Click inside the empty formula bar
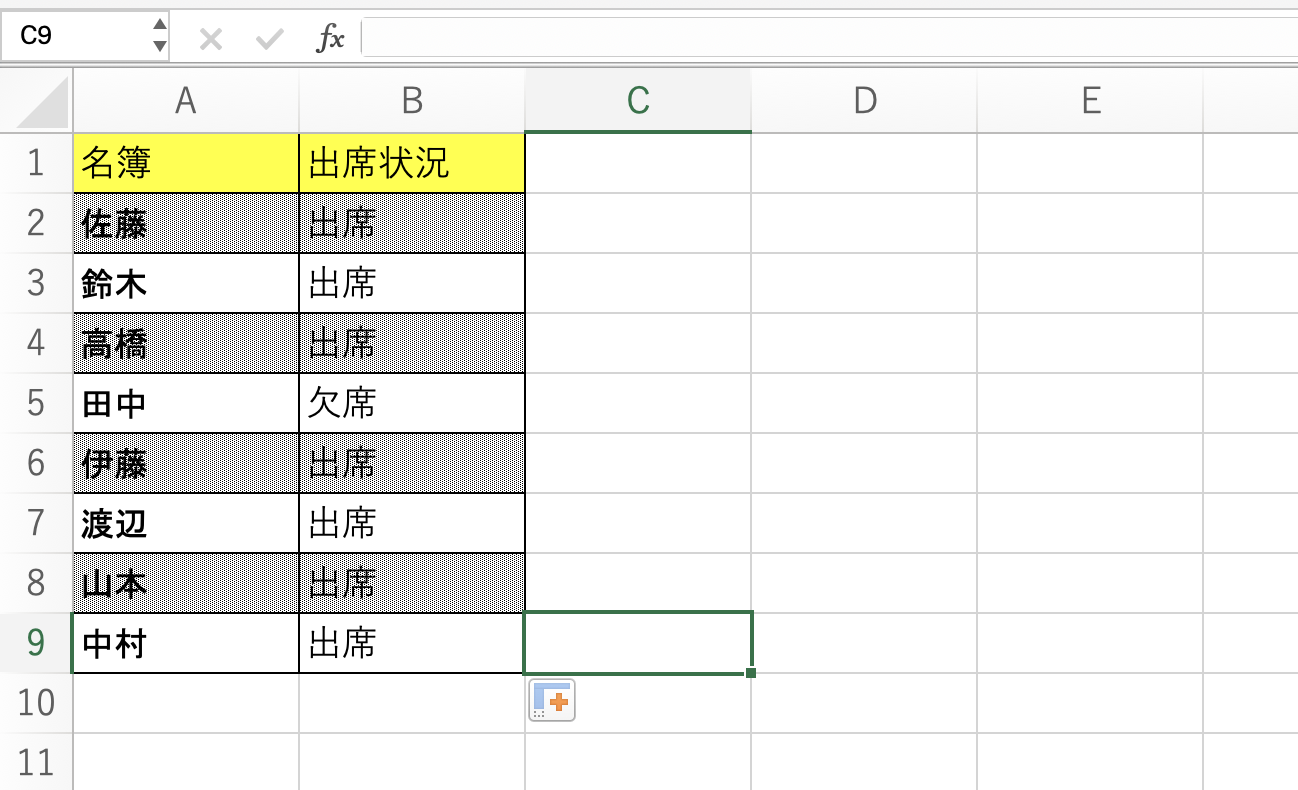The height and width of the screenshot is (790, 1298). point(700,37)
